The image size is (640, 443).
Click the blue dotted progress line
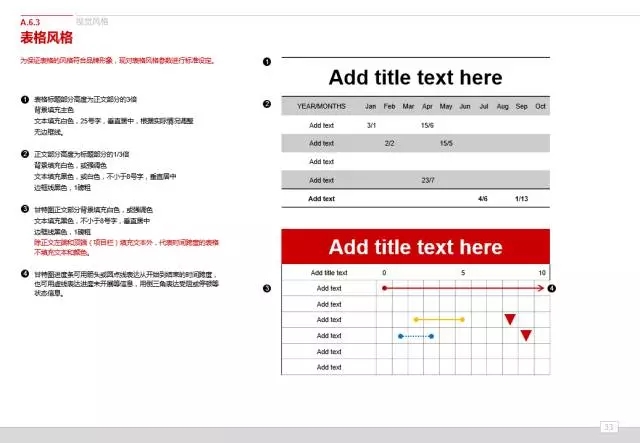[x=416, y=336]
